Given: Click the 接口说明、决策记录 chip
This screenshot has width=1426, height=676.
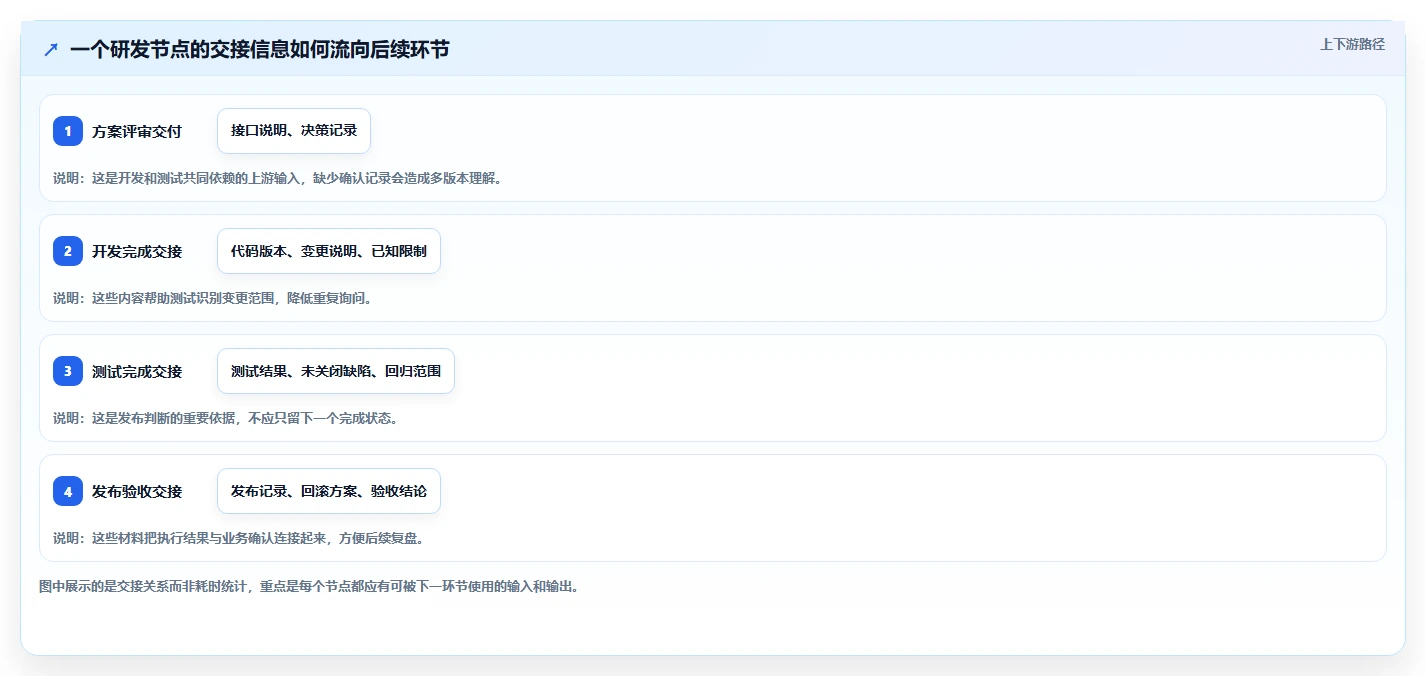Looking at the screenshot, I should (294, 131).
